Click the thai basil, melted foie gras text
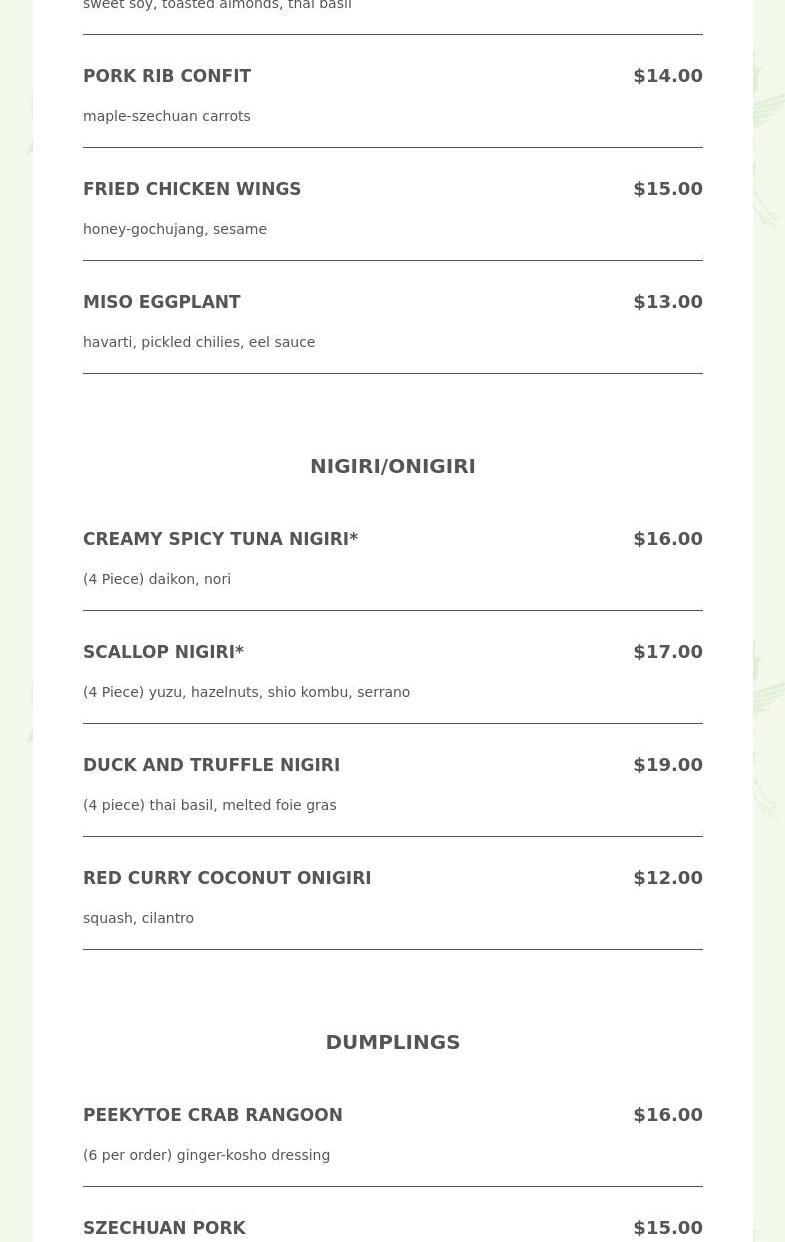This screenshot has width=785, height=1242. point(209,805)
